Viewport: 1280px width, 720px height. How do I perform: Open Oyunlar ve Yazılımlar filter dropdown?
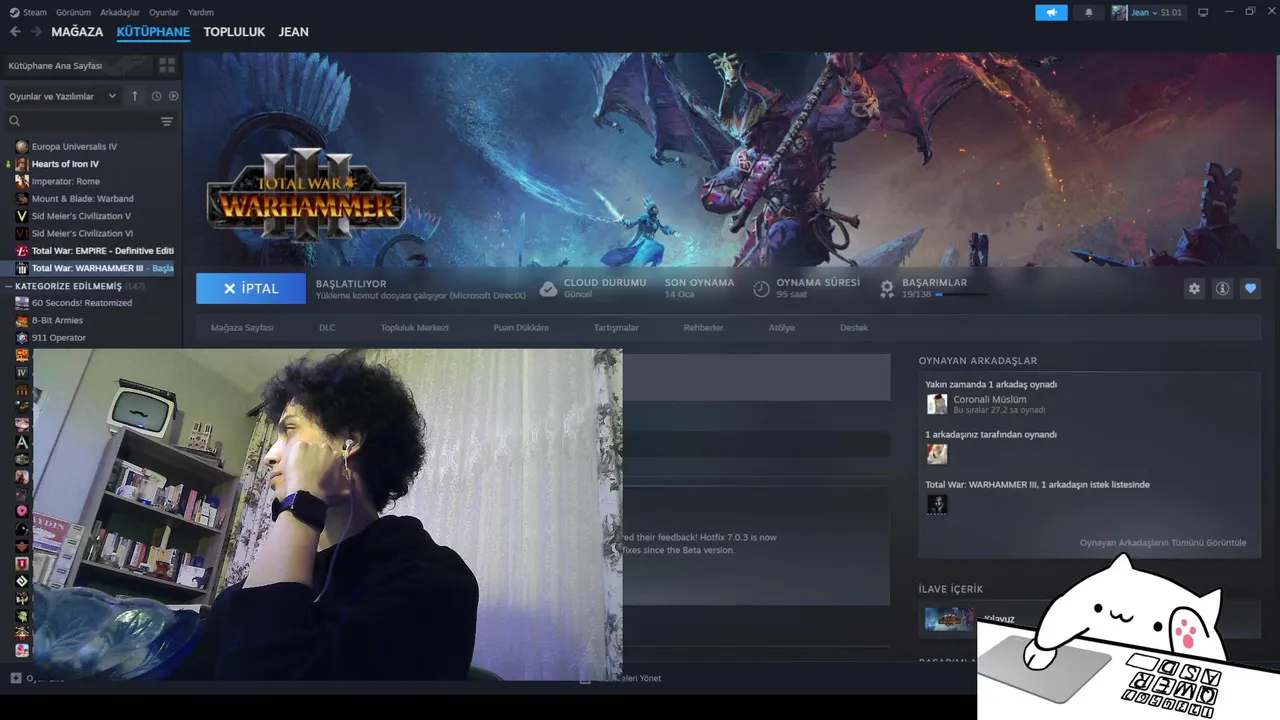[63, 96]
